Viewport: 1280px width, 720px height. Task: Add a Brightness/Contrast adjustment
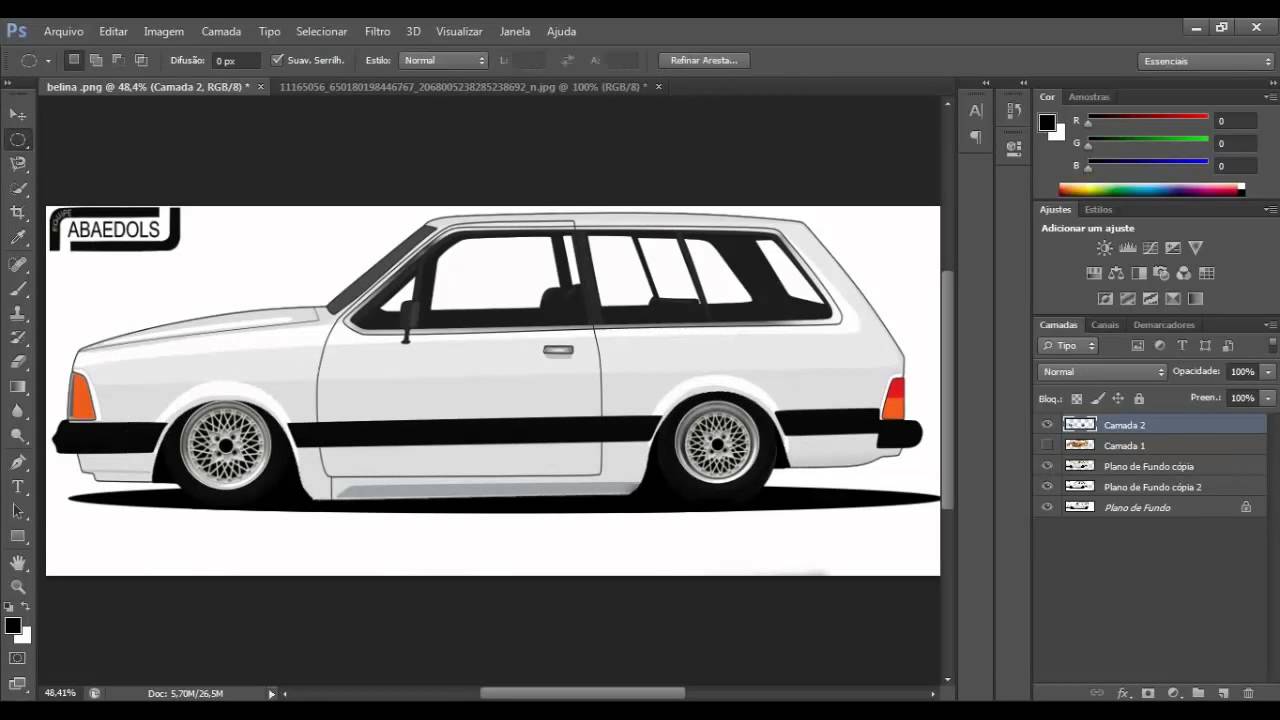tap(1104, 248)
